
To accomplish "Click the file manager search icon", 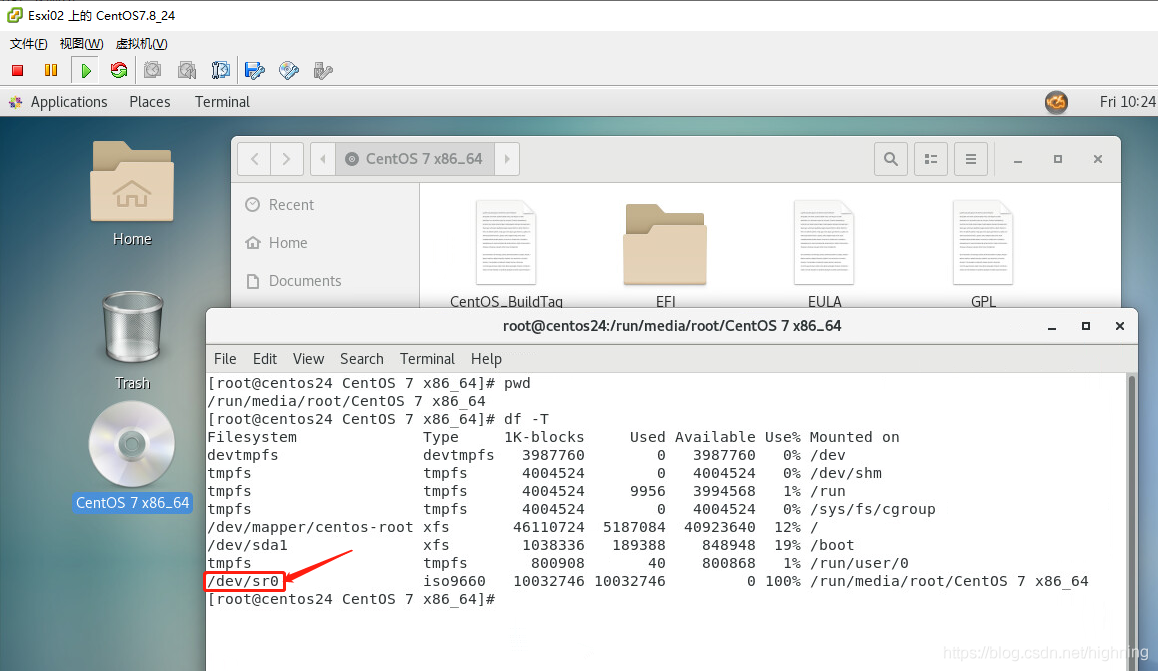I will 891,159.
